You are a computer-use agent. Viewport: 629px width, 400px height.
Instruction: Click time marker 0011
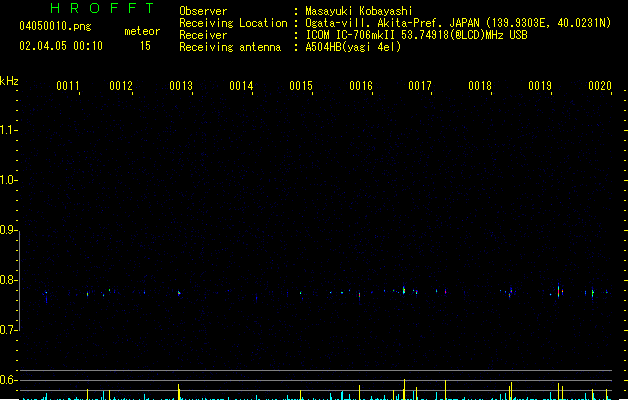68,86
